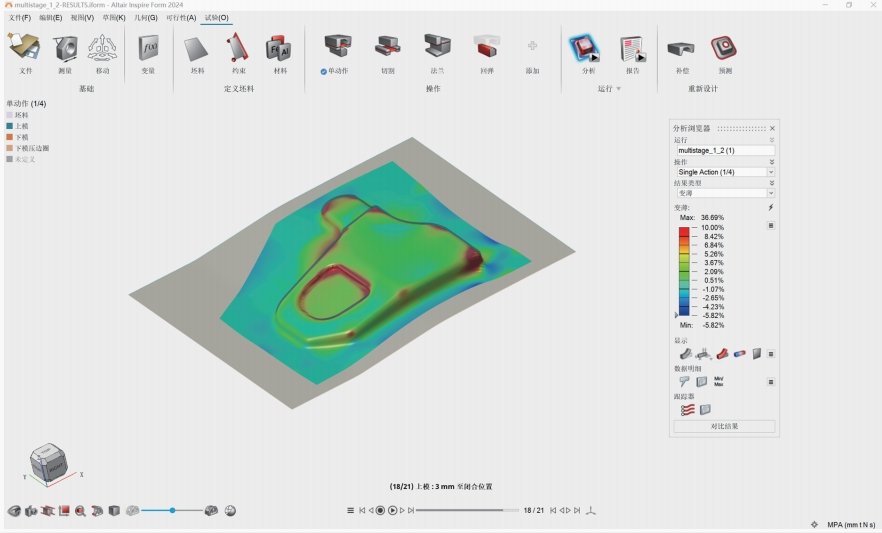Screen dimensions: 882x533
Task: Select the 测量 (Measure) tool
Action: click(x=65, y=48)
